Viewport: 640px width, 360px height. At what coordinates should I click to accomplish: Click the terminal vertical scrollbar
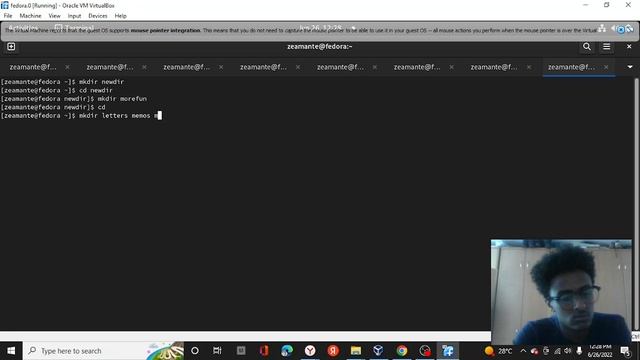pyautogui.click(x=636, y=204)
